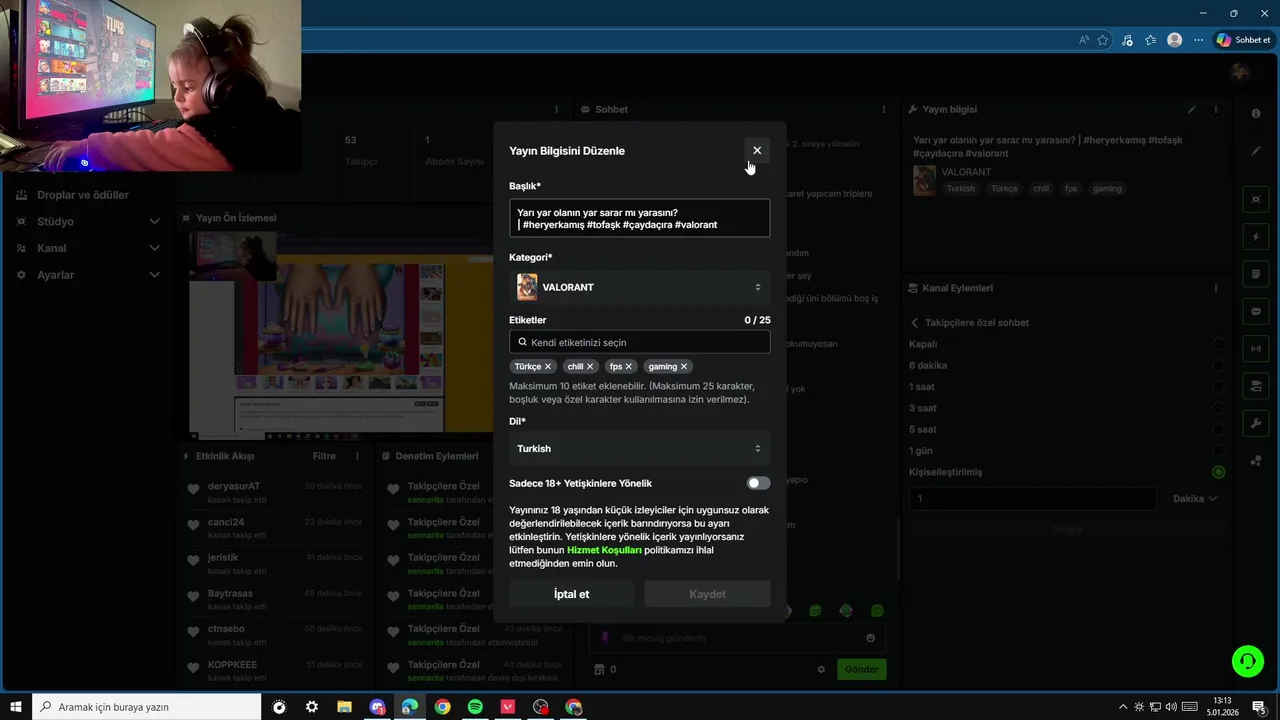The width and height of the screenshot is (1280, 720).
Task: Expand the Ayarlar sidebar section
Action: click(88, 275)
